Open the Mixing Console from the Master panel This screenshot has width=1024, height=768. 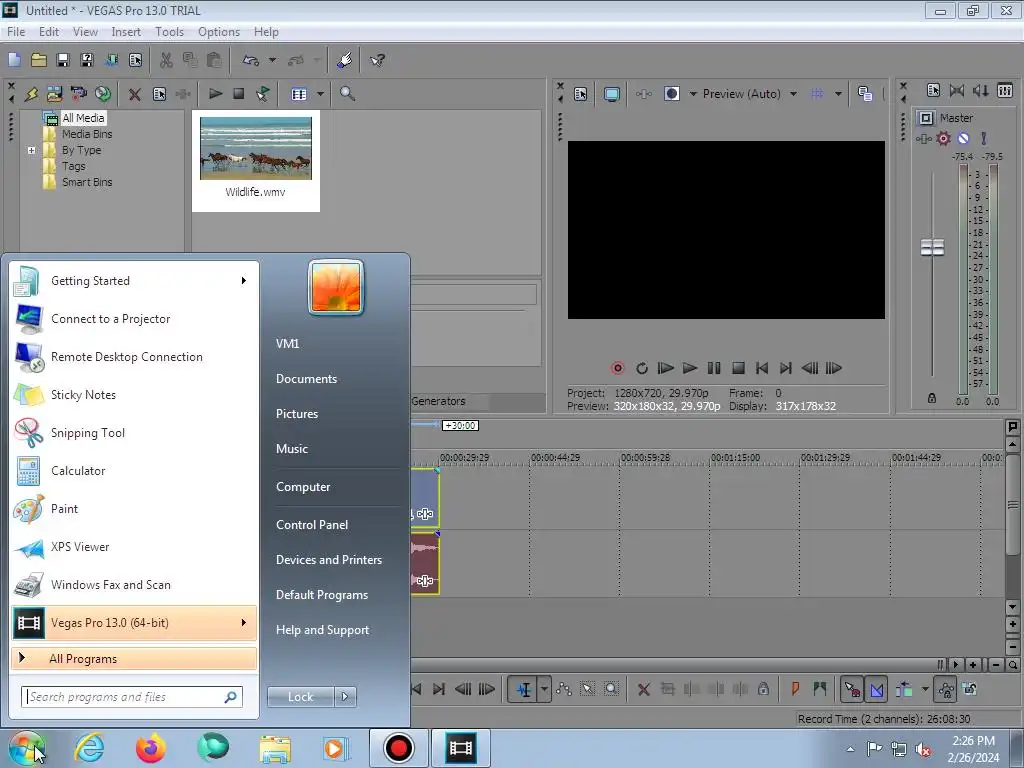pos(1005,91)
